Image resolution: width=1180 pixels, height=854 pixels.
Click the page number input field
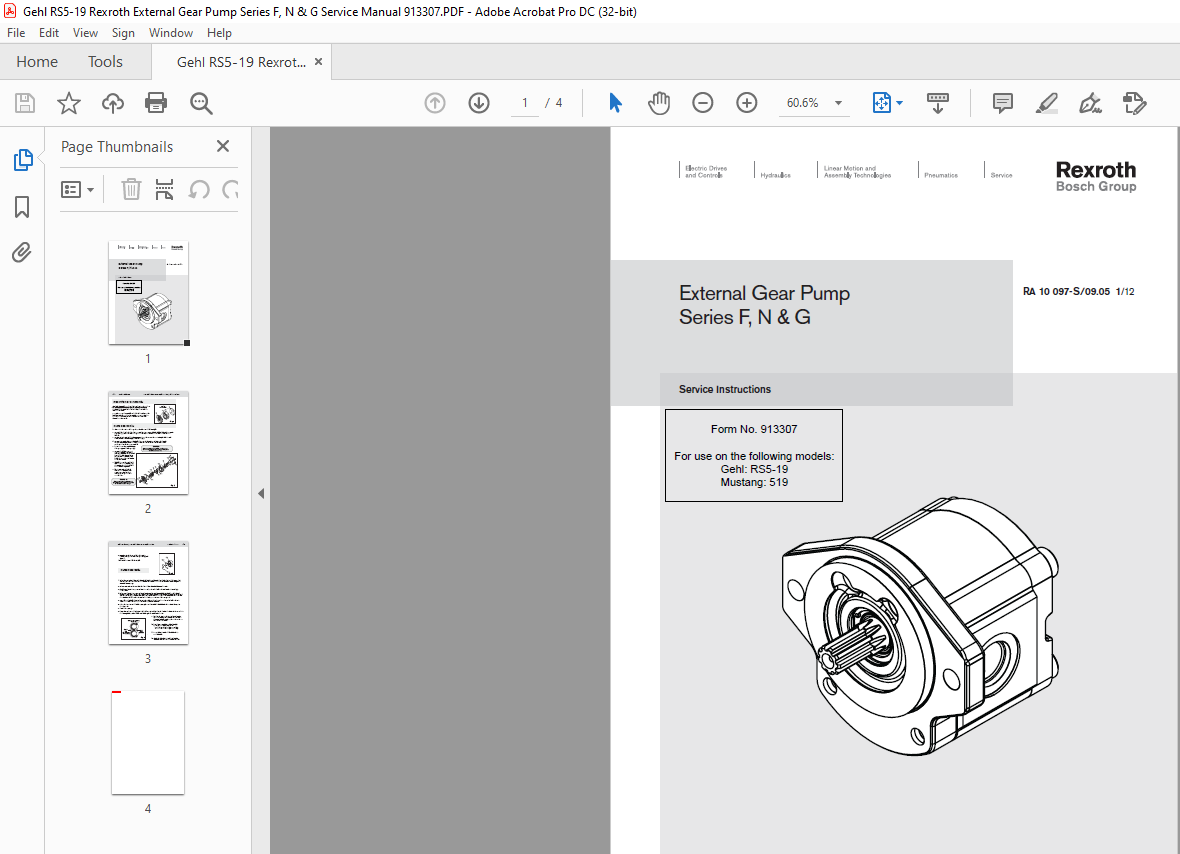coord(525,103)
